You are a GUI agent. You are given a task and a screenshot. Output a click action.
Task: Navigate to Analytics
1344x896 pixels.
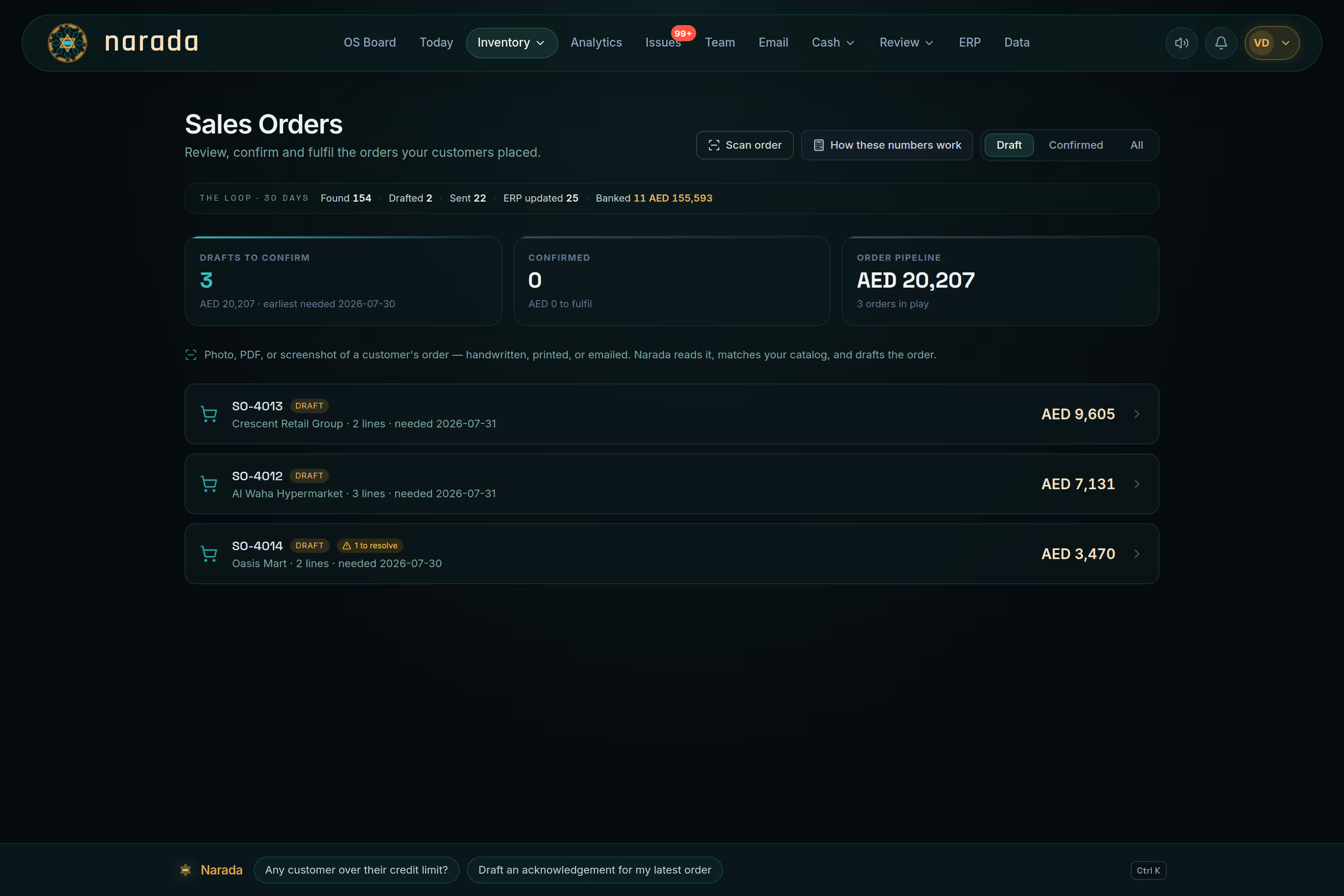click(x=596, y=43)
